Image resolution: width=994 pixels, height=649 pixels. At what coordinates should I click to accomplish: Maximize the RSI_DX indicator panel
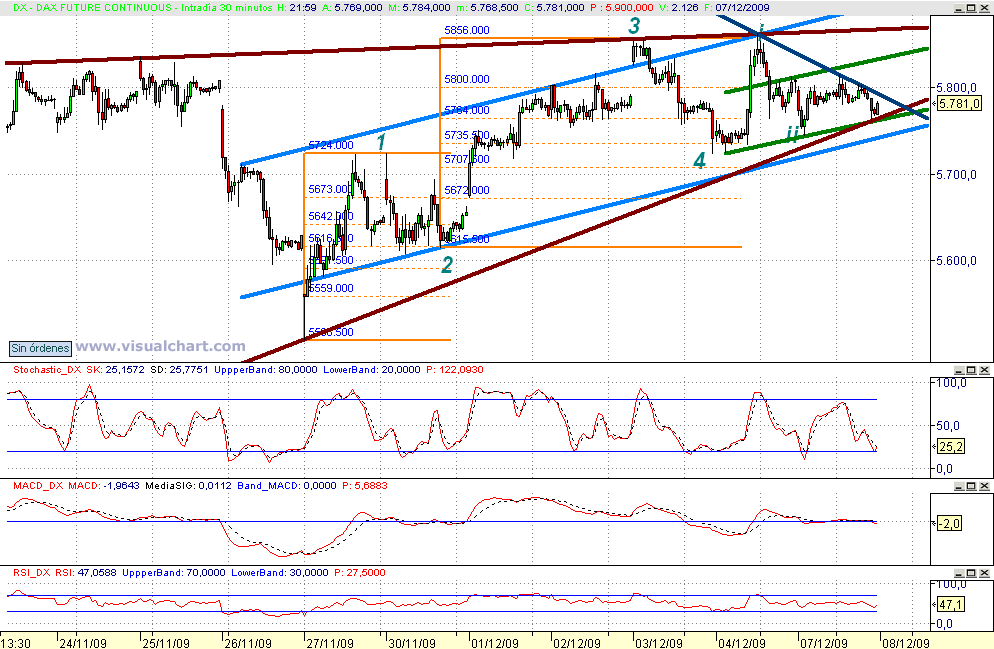pos(971,572)
